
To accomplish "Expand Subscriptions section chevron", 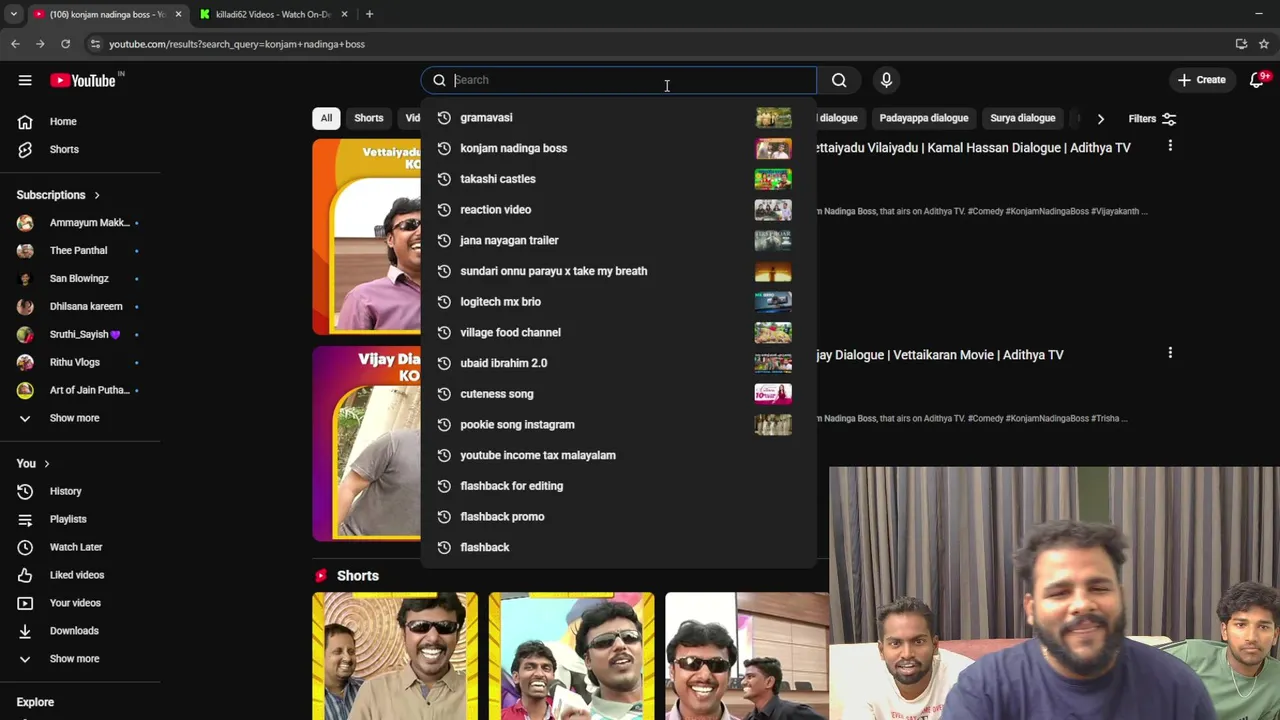I will 97,195.
